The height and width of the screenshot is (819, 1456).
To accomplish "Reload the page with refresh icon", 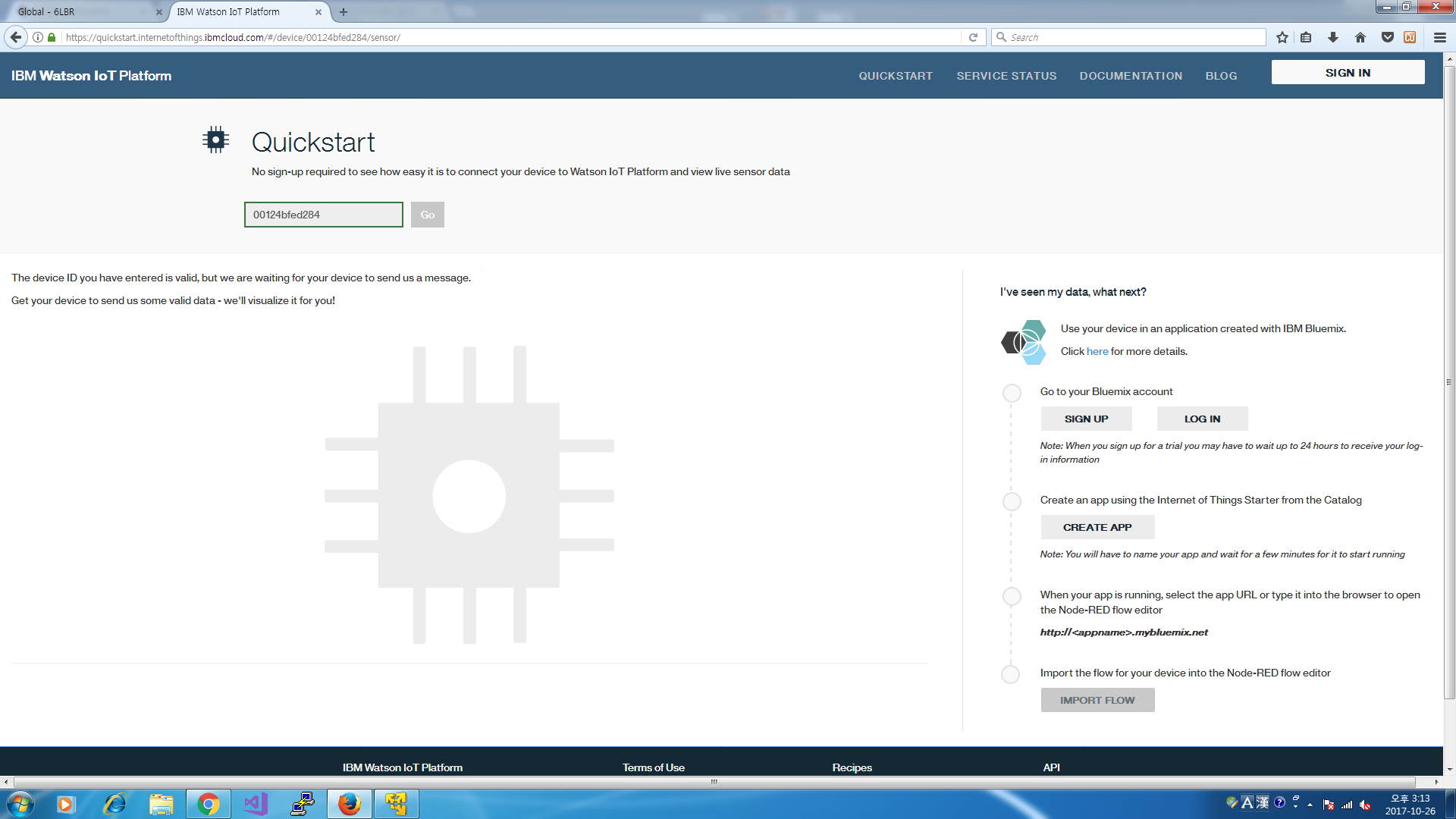I will pos(973,37).
